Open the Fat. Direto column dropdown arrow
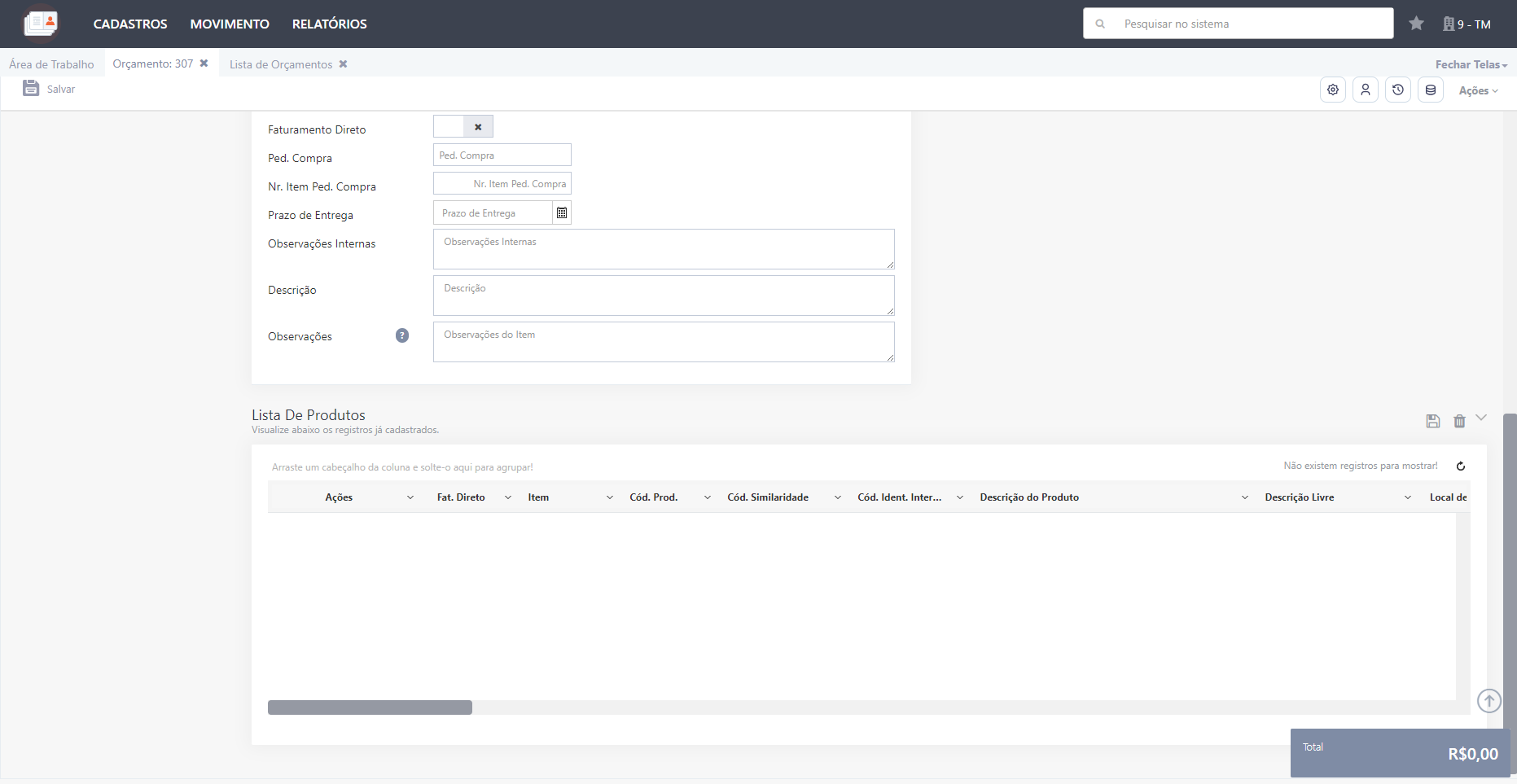 (x=508, y=497)
